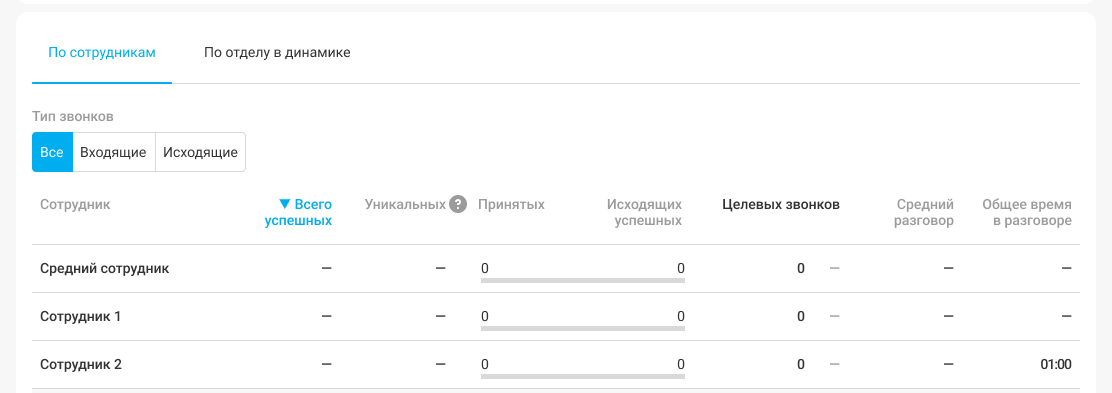Sort by Принятых column header

(x=511, y=205)
